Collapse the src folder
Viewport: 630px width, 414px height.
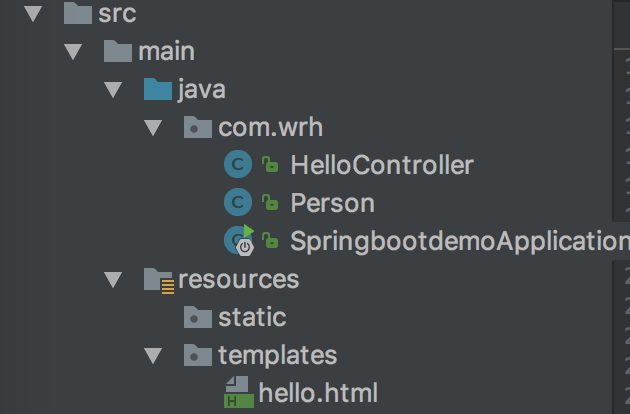coord(33,14)
